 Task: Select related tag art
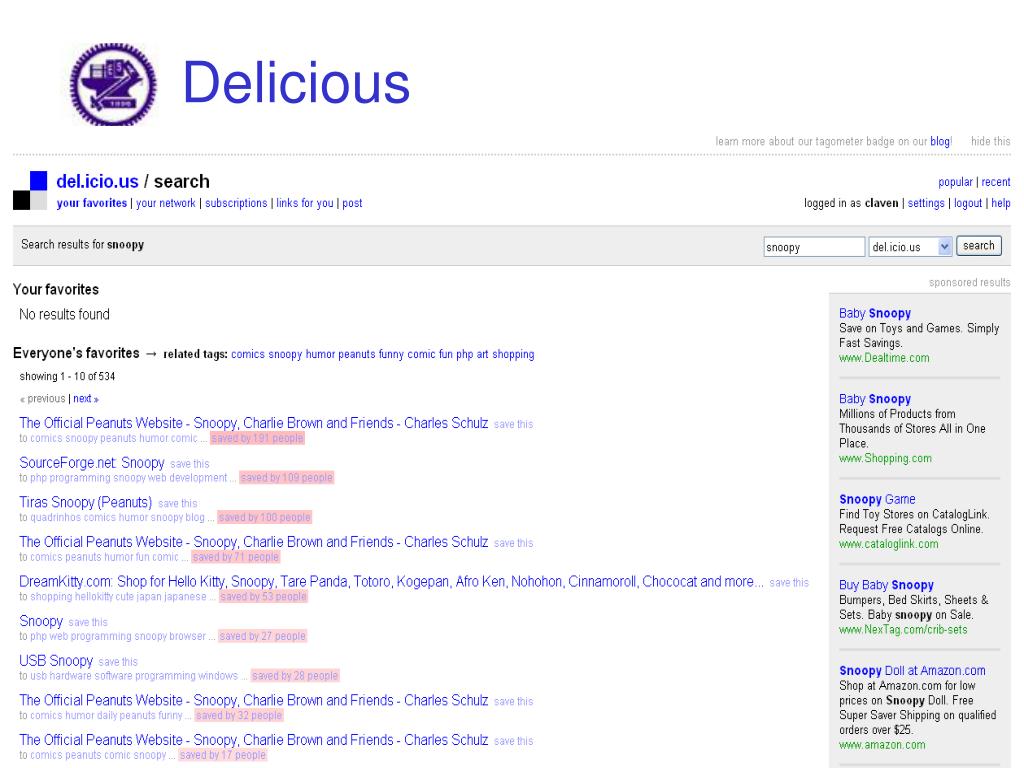point(482,354)
